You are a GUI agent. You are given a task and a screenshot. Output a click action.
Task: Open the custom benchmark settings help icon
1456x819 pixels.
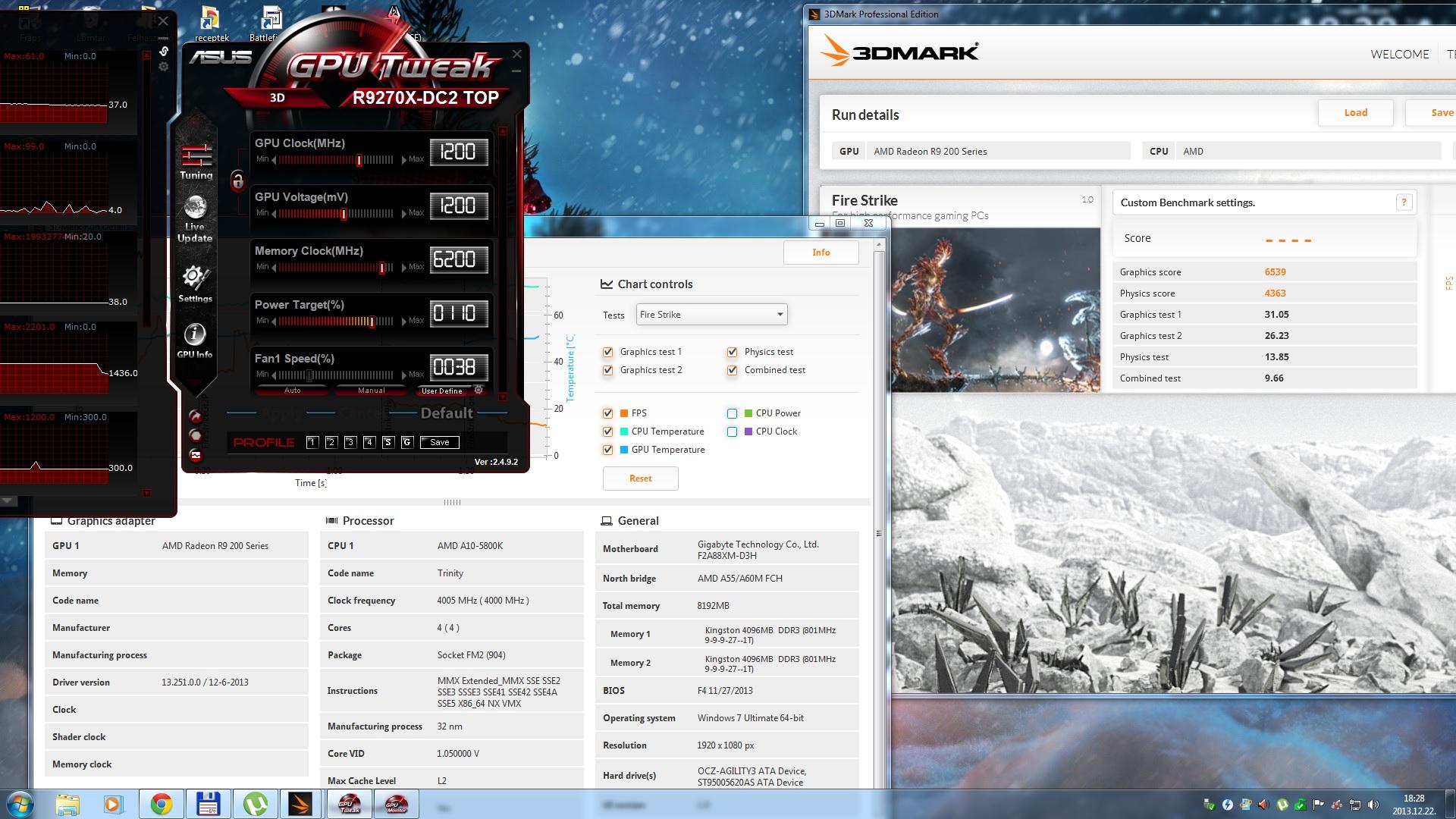pyautogui.click(x=1404, y=202)
